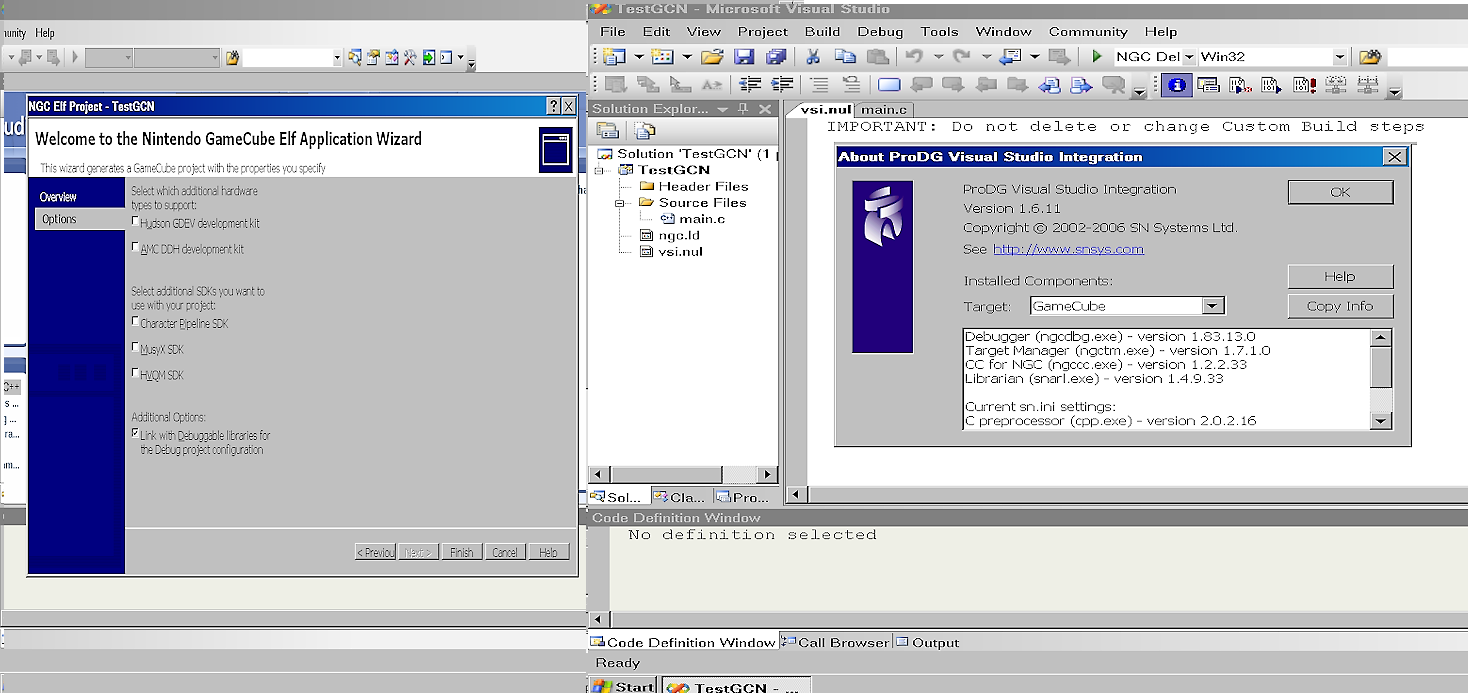Click the Show All Files icon in Solution Explorer

[x=645, y=130]
